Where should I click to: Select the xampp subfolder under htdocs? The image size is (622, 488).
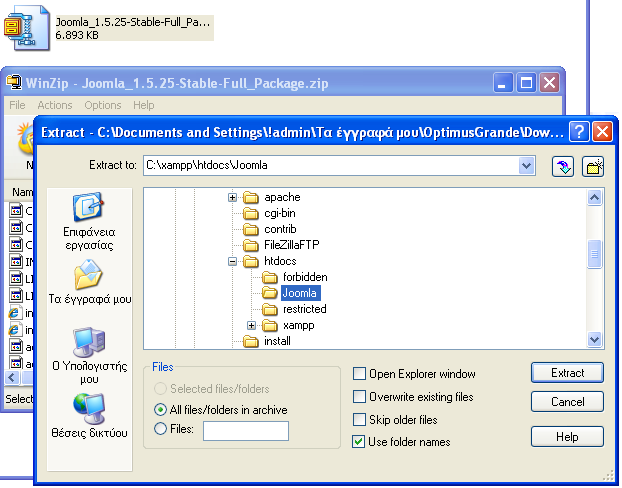pyautogui.click(x=288, y=325)
